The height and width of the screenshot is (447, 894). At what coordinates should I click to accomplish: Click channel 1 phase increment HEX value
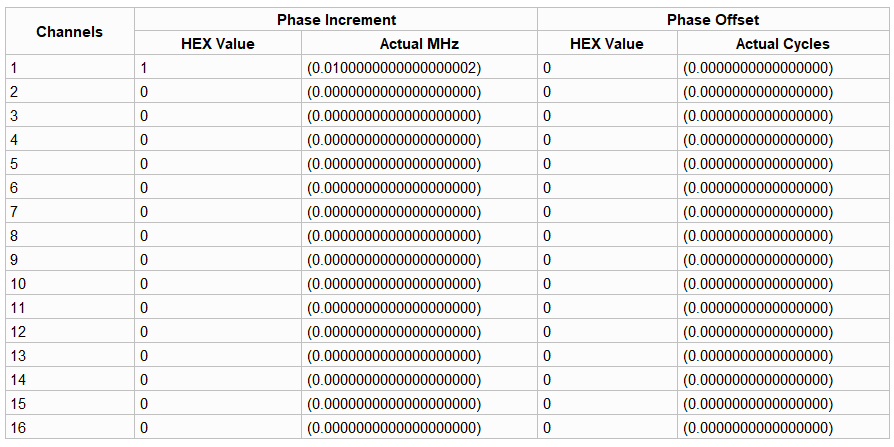144,68
